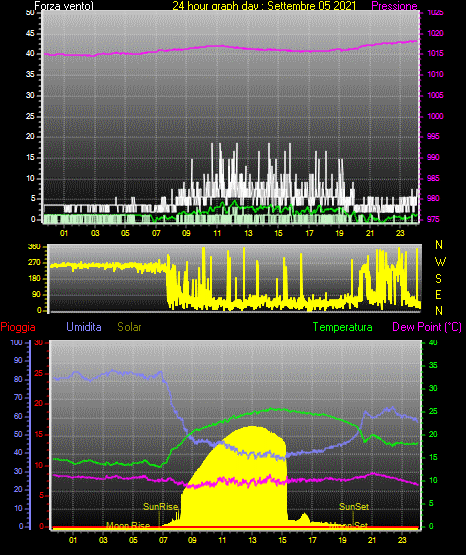
Task: Click hour label 21 under temperature graph
Action: 372,540
